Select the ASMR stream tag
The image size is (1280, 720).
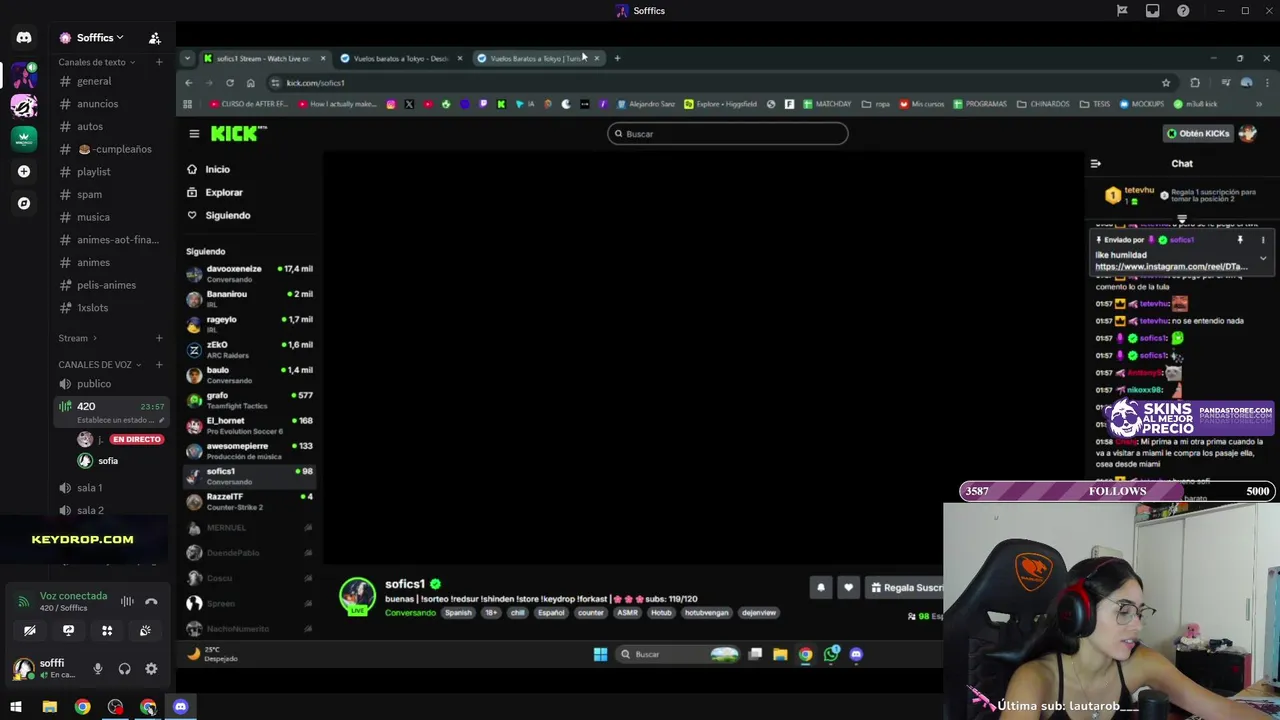click(x=627, y=613)
